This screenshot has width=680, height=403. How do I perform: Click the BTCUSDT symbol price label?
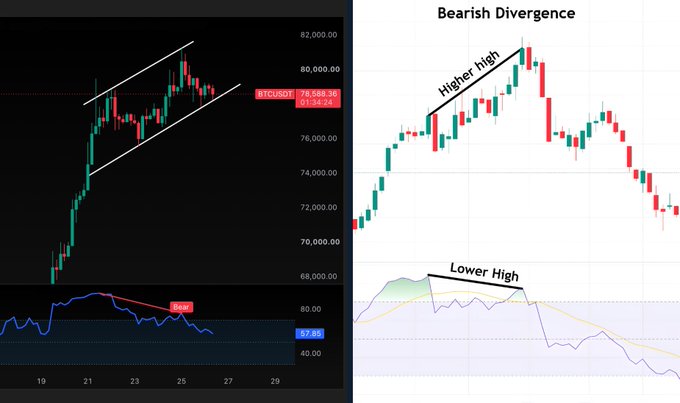(x=275, y=94)
